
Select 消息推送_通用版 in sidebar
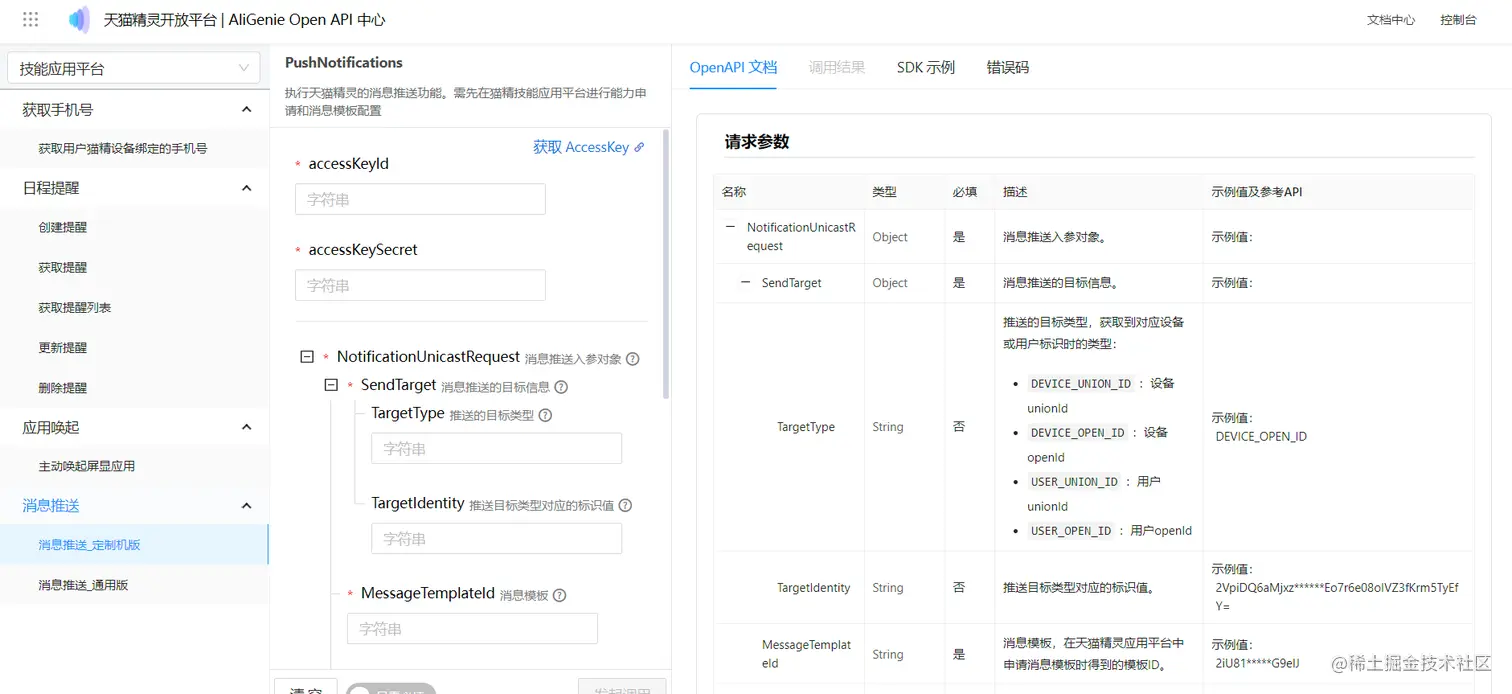tap(134, 585)
